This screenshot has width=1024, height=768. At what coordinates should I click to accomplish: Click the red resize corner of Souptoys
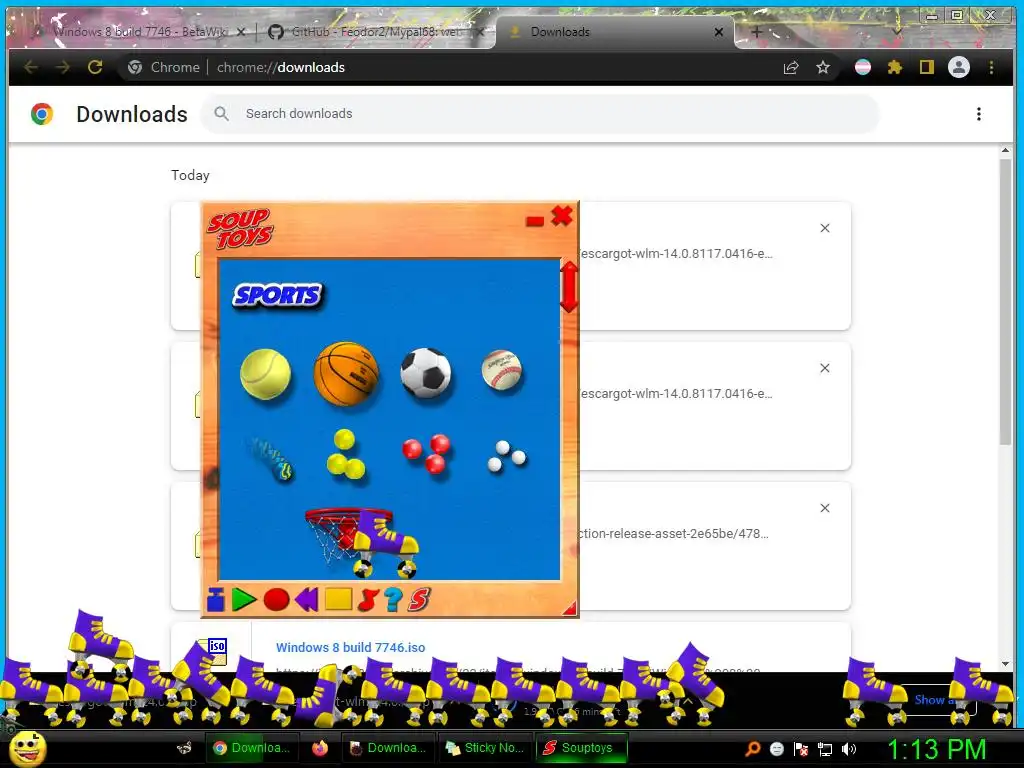tap(570, 609)
